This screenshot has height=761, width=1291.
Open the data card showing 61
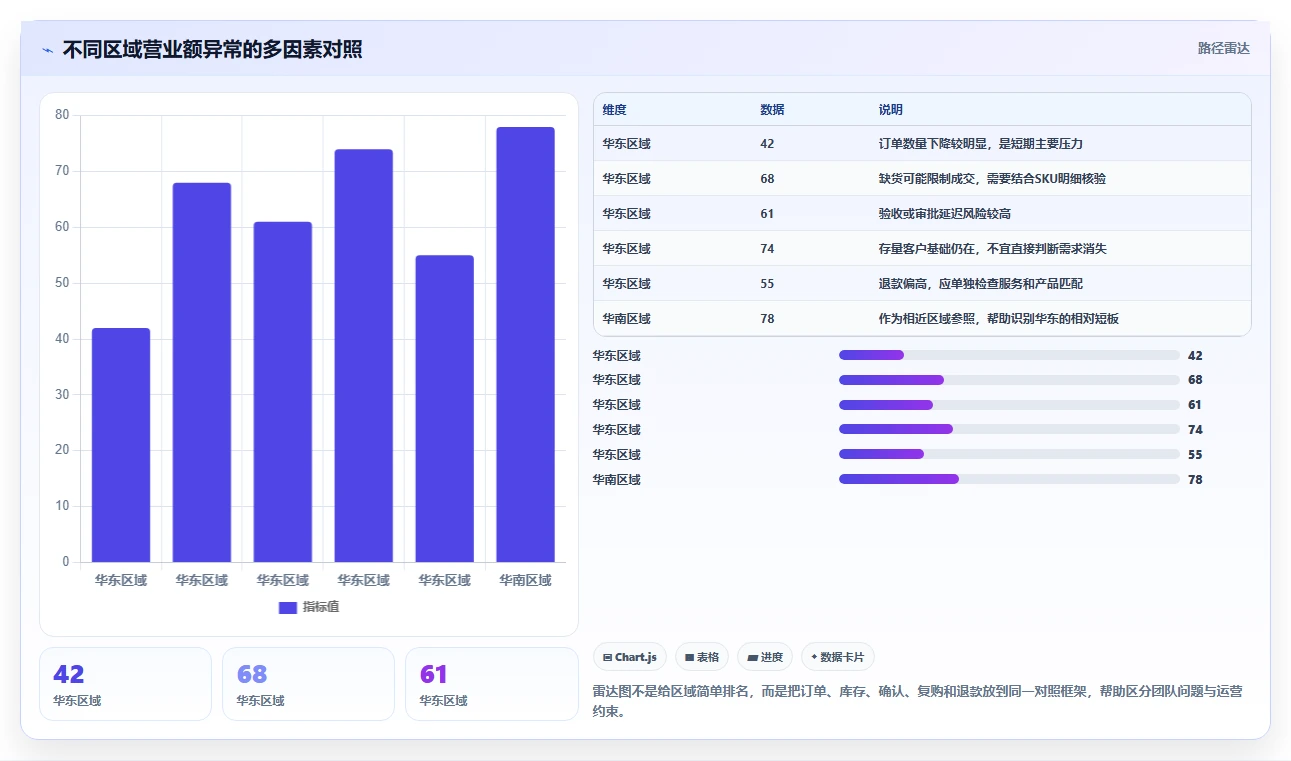click(x=492, y=684)
